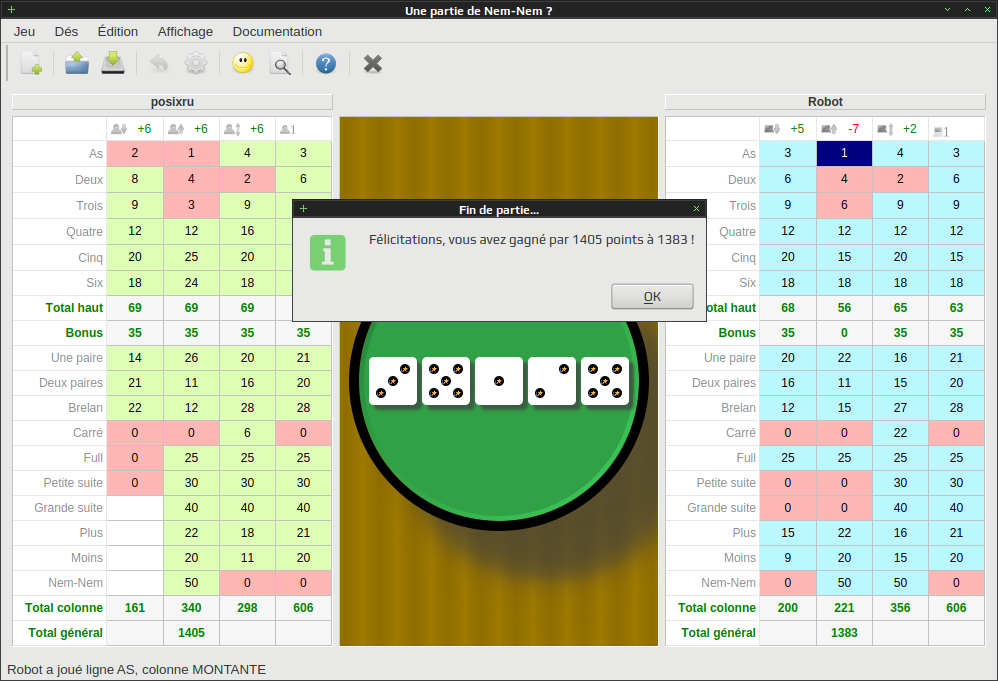Click the magnifier-over-page toolbar icon
The image size is (998, 681).
[280, 64]
